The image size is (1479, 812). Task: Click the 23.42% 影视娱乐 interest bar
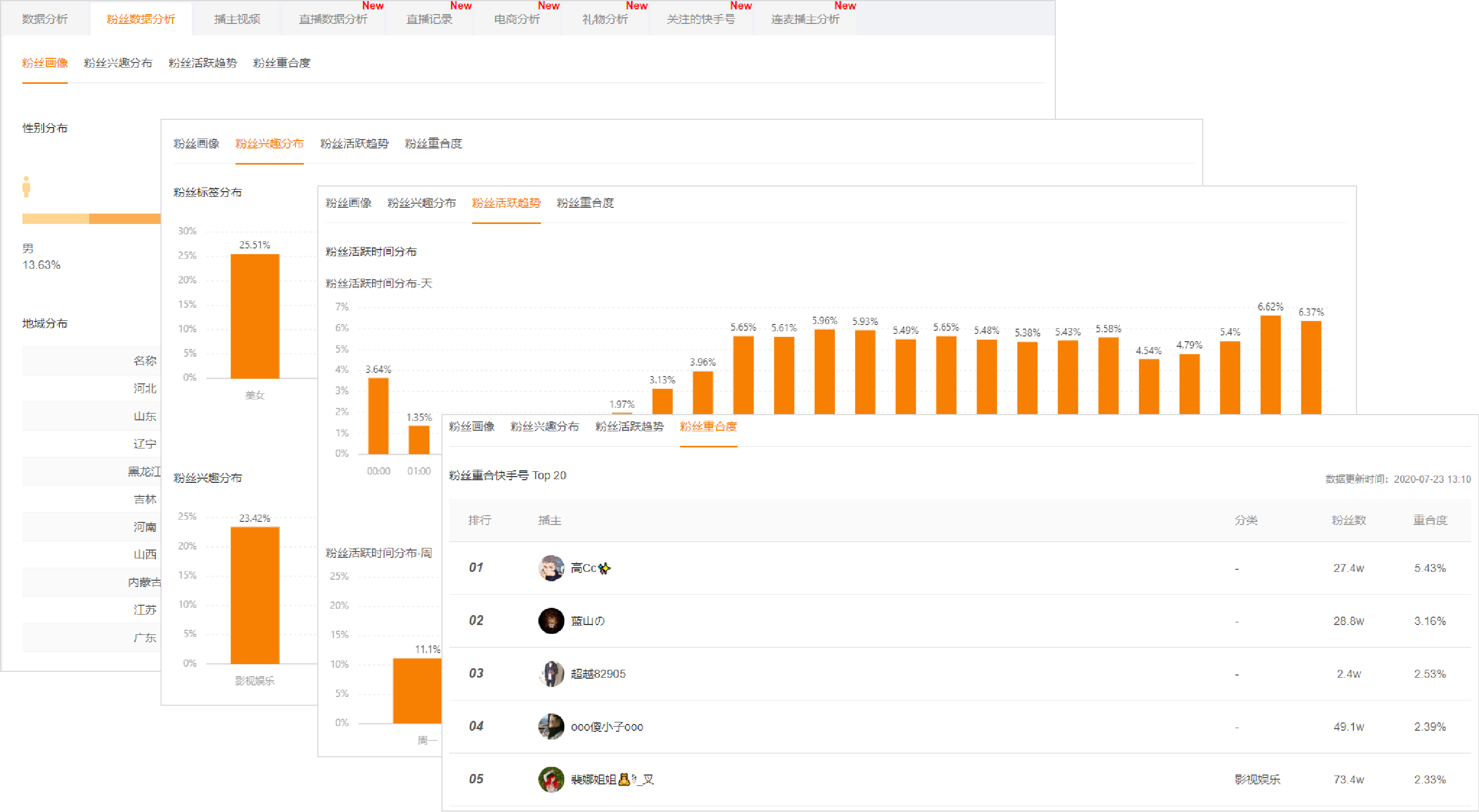[x=255, y=595]
